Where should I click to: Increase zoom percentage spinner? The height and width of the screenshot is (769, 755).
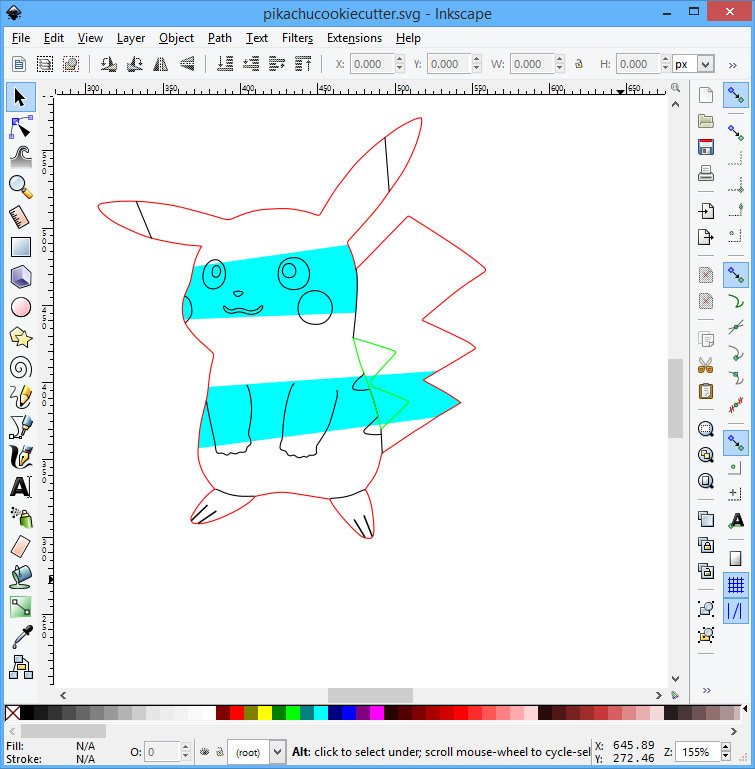[x=726, y=747]
